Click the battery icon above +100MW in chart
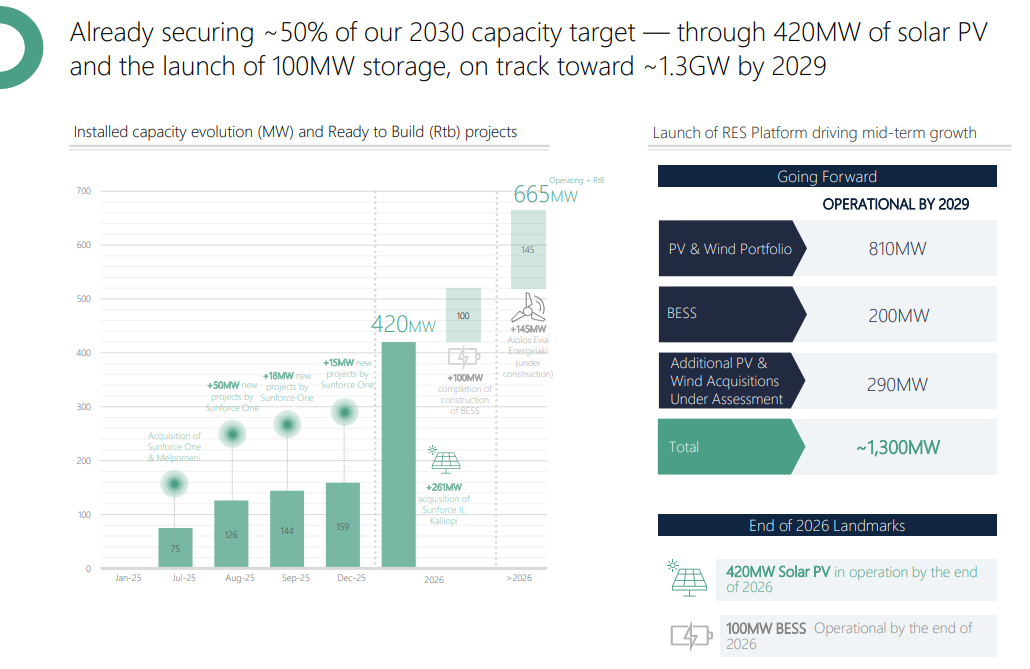Viewport: 1030px width, 669px height. pyautogui.click(x=464, y=357)
